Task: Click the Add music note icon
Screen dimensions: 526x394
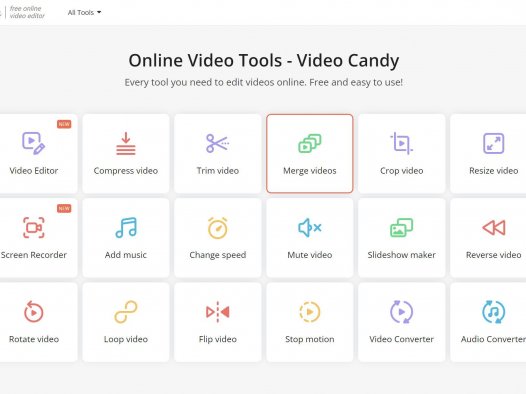Action: click(x=126, y=228)
